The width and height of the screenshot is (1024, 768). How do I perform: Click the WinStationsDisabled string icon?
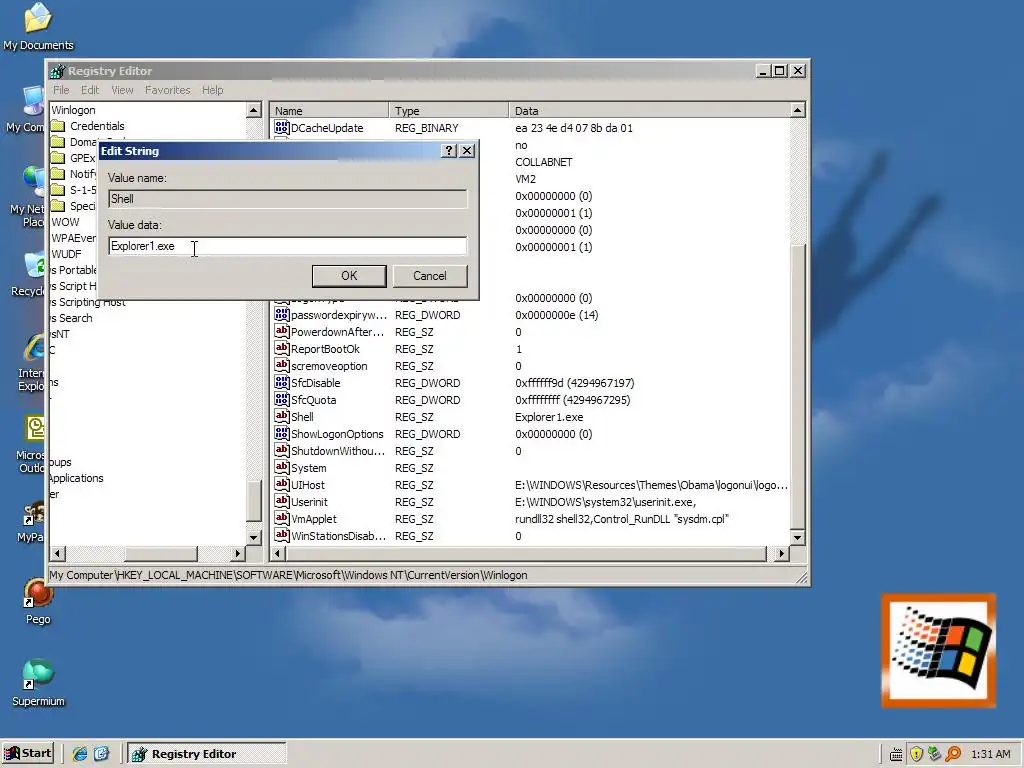[x=281, y=535]
